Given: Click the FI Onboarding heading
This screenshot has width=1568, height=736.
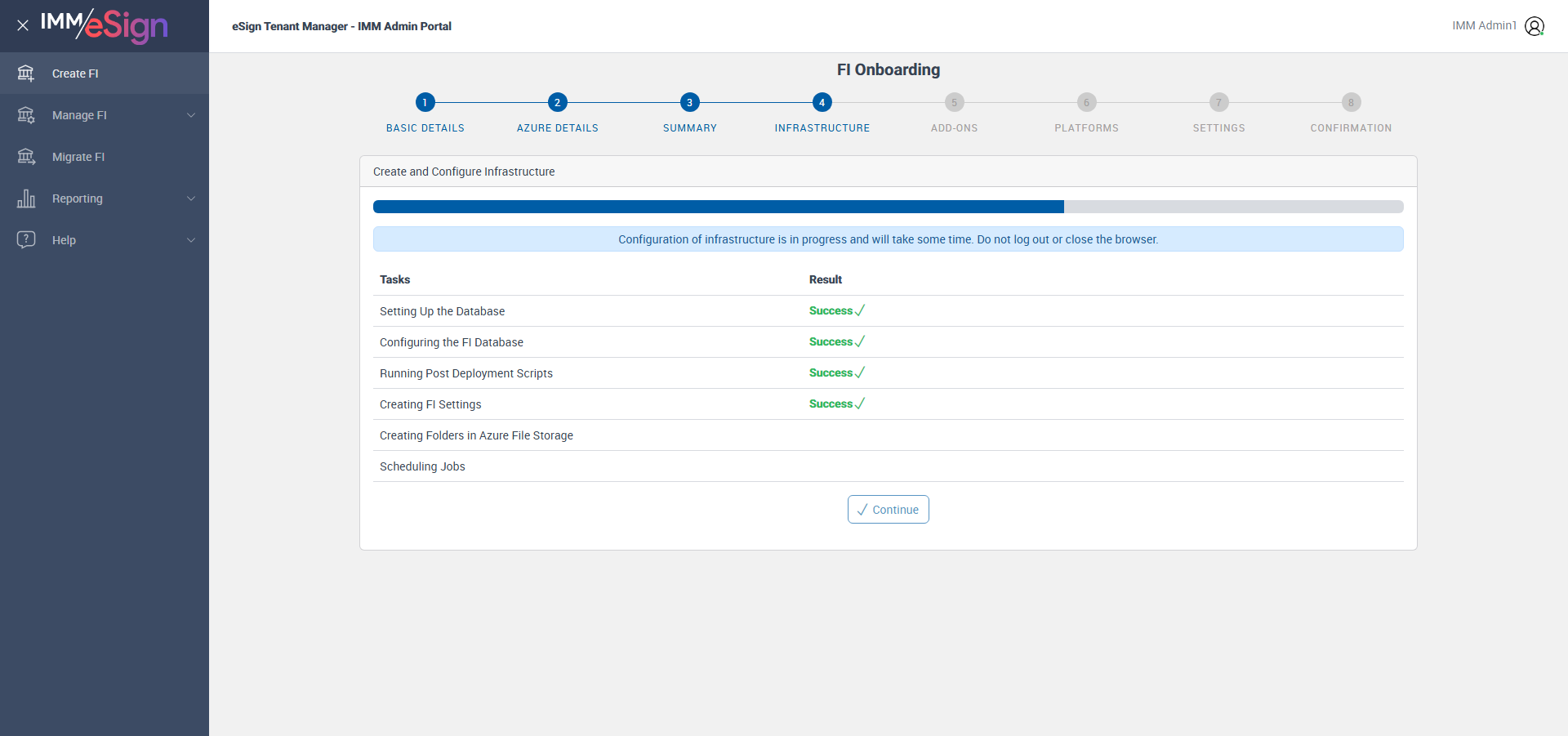Looking at the screenshot, I should [x=888, y=69].
